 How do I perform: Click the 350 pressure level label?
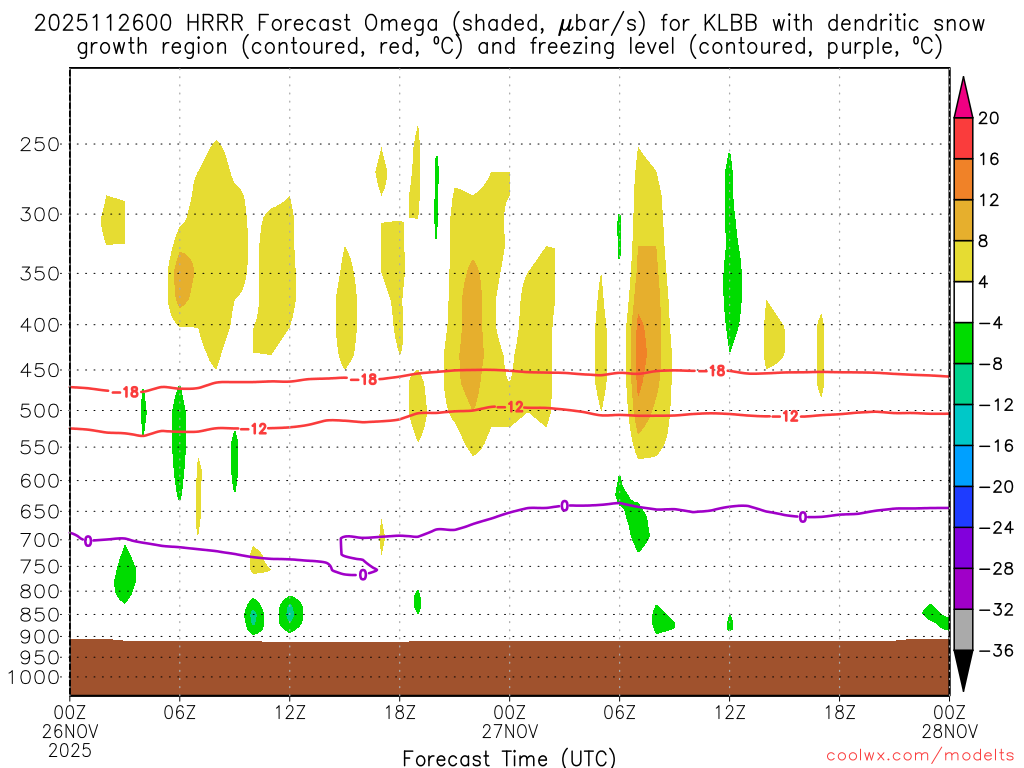40,273
